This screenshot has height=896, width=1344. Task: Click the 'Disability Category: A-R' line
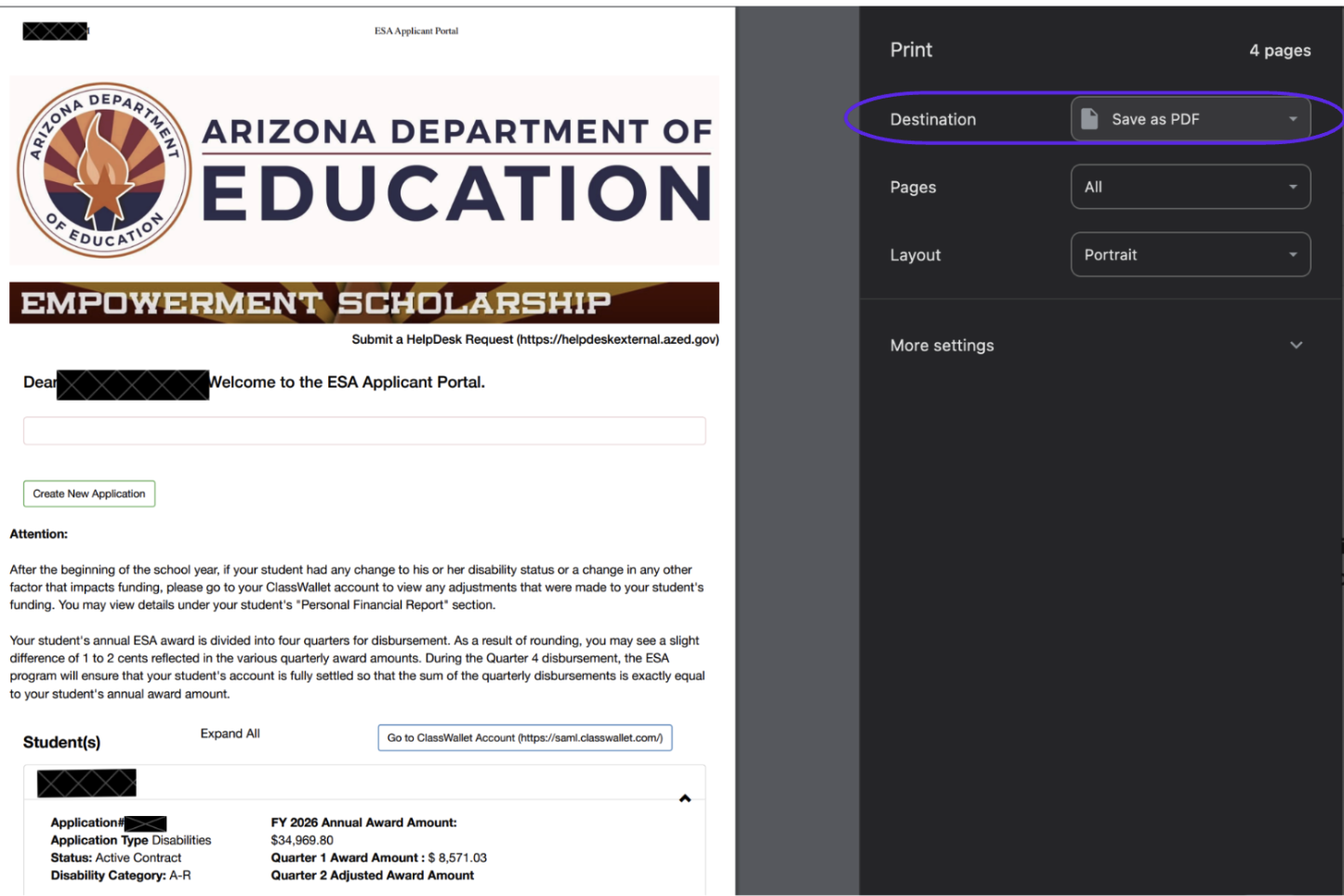121,876
